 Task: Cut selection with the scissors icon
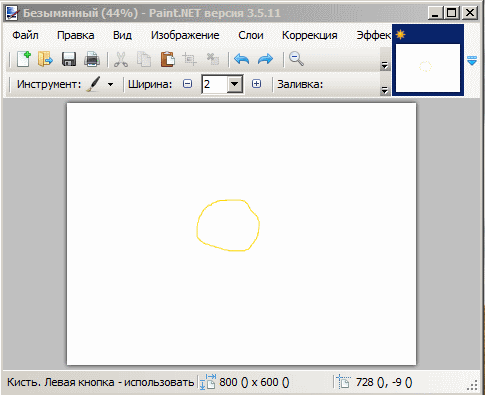pos(121,59)
